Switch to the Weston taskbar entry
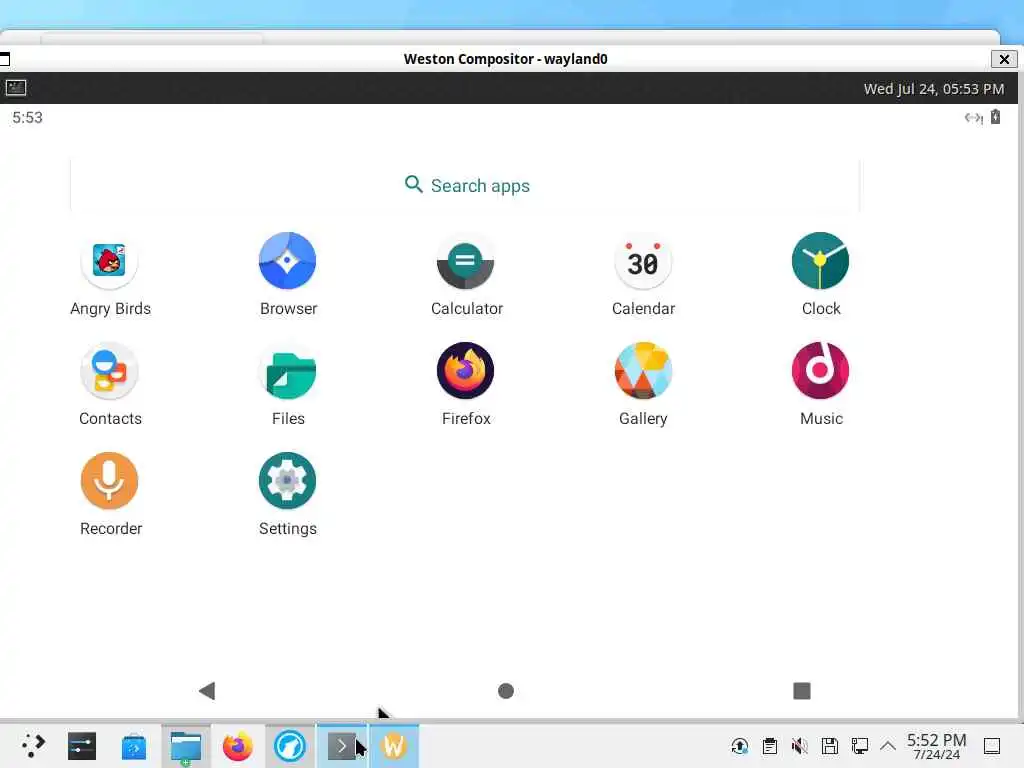The image size is (1024, 768). [x=394, y=746]
